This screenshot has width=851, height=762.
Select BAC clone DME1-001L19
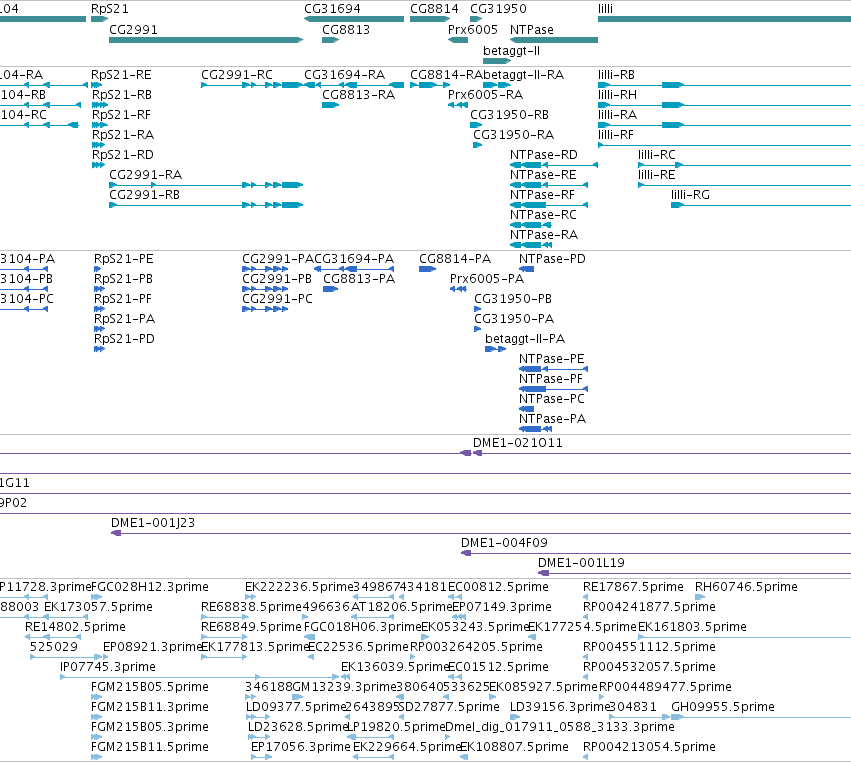[581, 563]
